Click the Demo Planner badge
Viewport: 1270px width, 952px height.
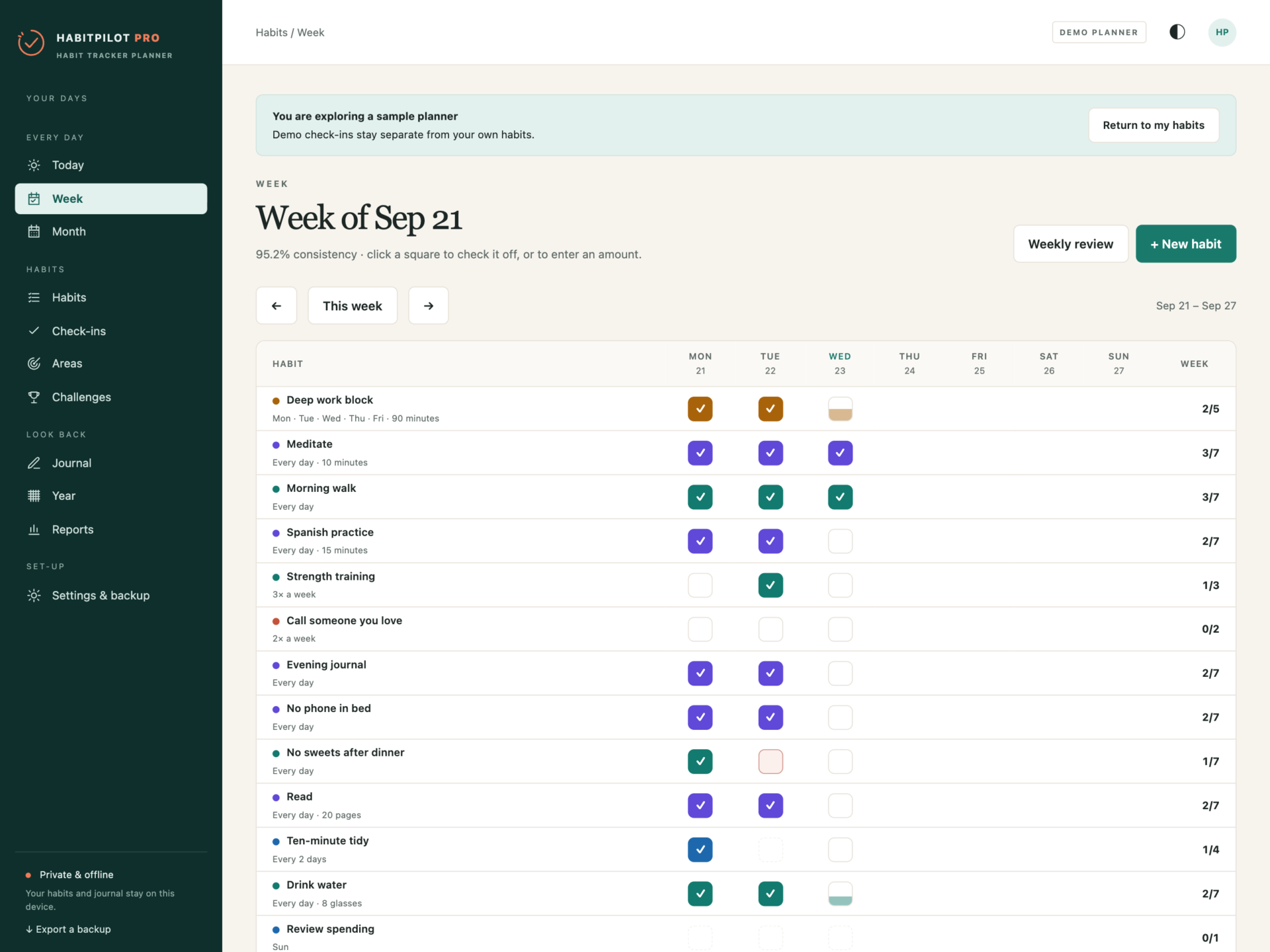(1099, 32)
